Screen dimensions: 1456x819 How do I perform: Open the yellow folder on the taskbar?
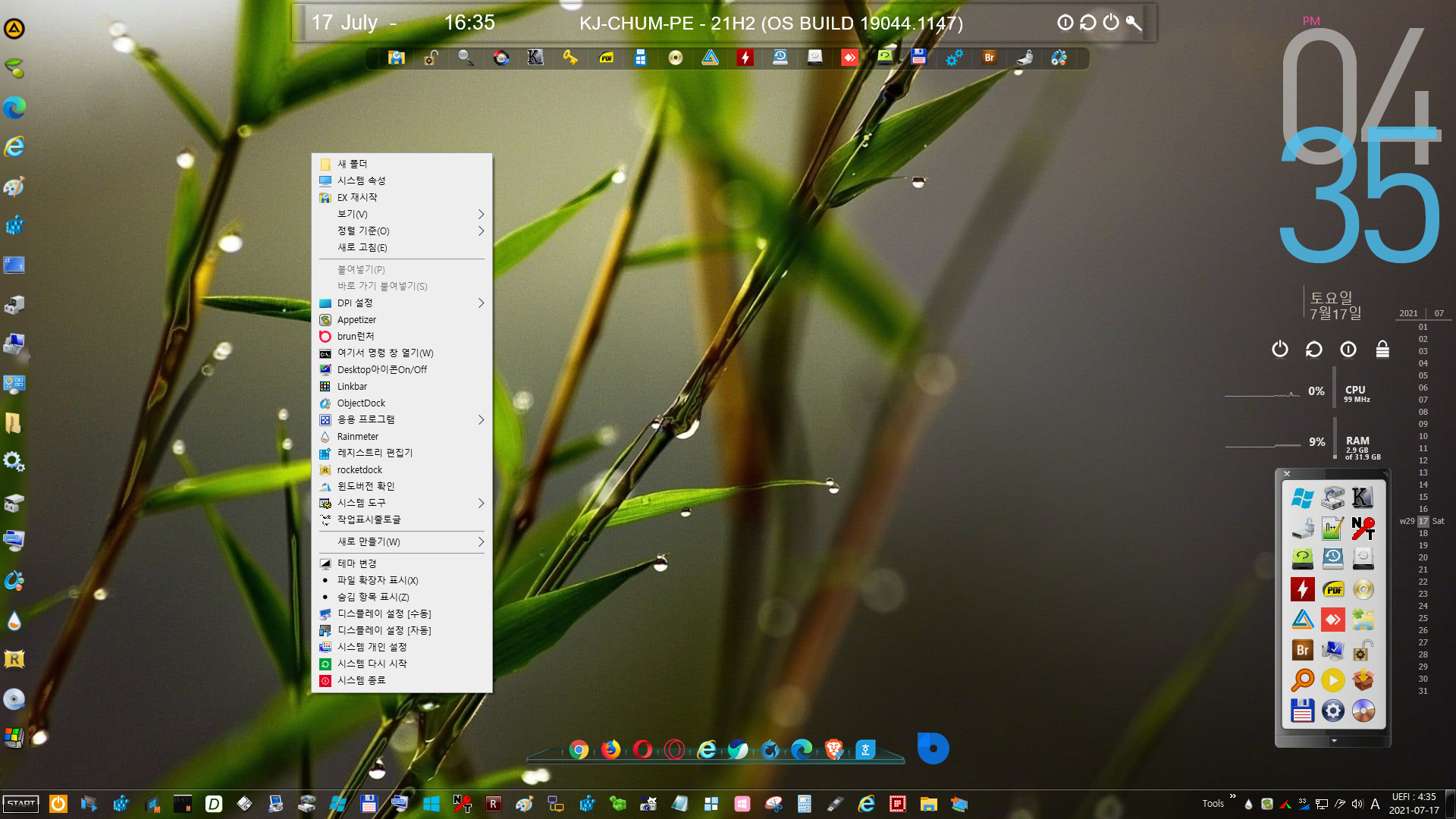[x=929, y=804]
